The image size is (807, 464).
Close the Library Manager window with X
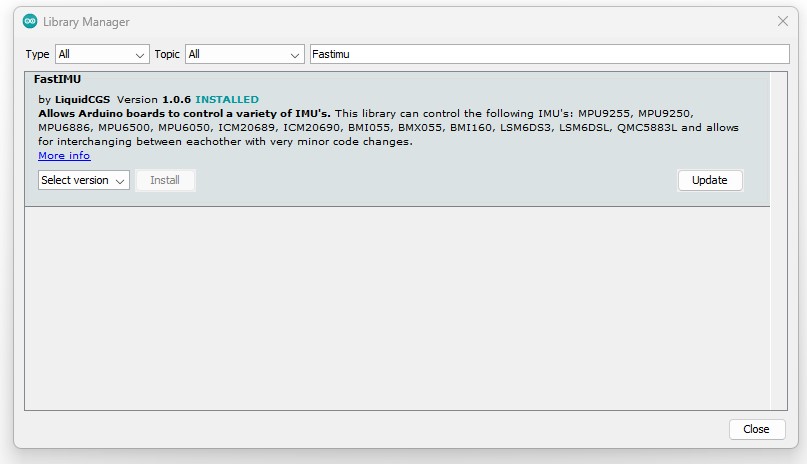(783, 21)
